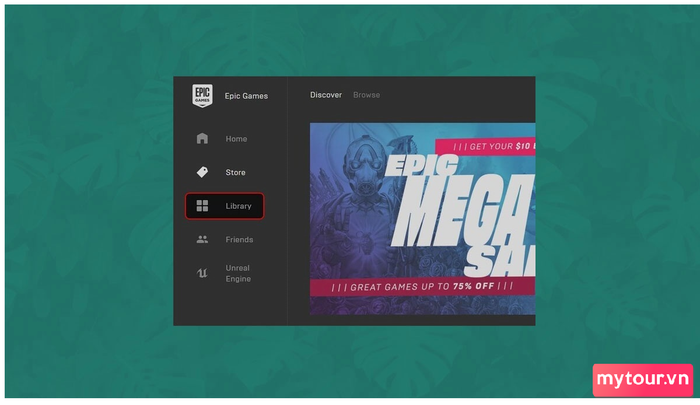Viewport: 700px width, 405px height.
Task: Switch to the Browse tab
Action: 367,95
